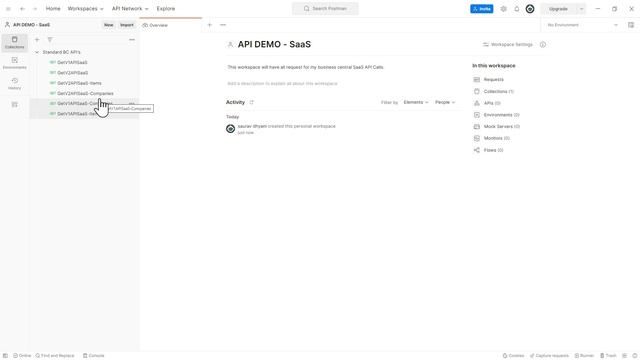
Task: Open the GetV1APISaaS-Items request
Action: [x=78, y=114]
